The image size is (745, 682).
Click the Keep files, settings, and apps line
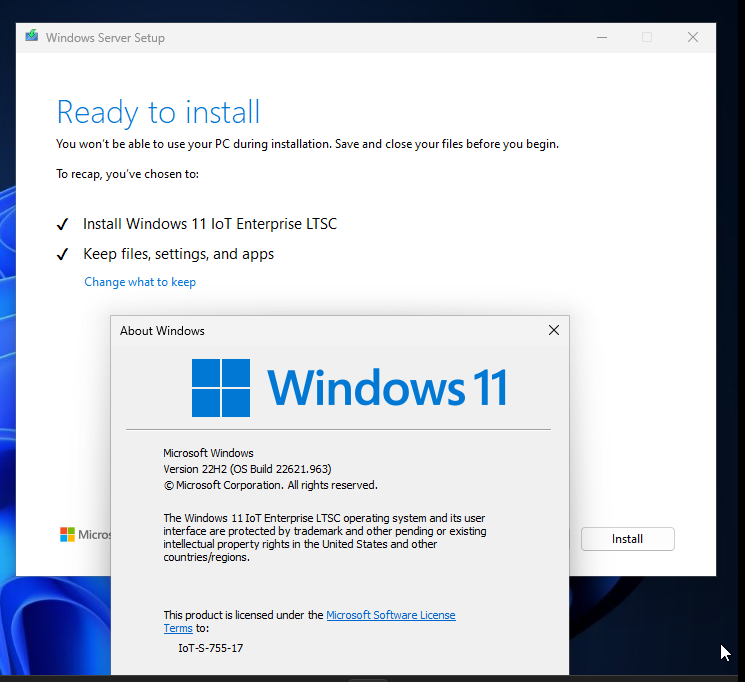pyautogui.click(x=179, y=254)
